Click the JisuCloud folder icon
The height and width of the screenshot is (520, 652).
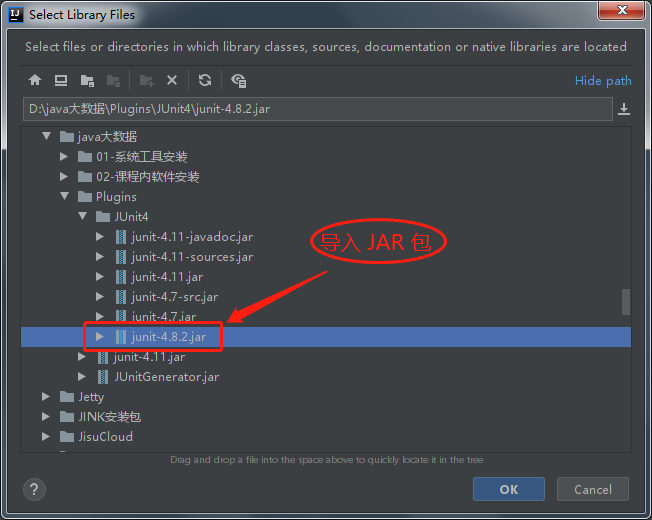click(67, 436)
